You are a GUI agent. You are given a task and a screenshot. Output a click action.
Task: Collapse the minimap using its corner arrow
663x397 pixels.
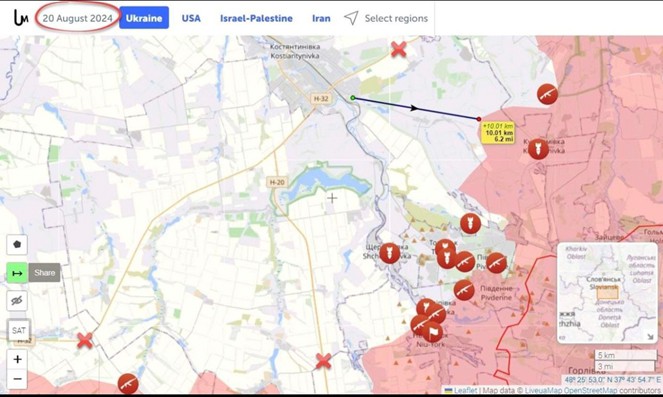[650, 337]
